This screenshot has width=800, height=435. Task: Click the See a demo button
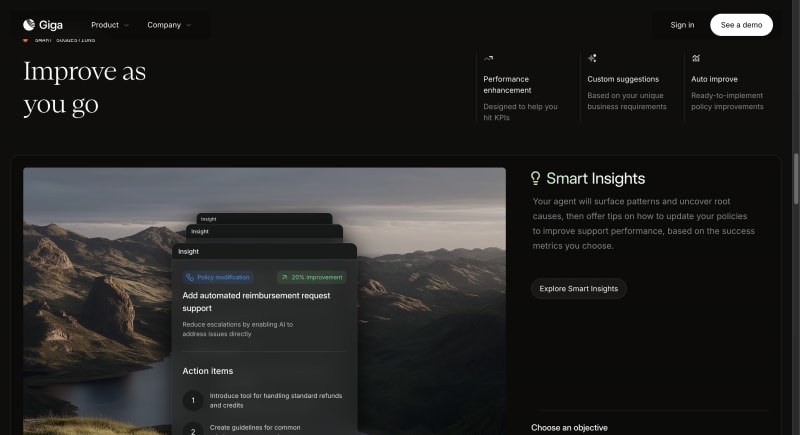pos(741,25)
